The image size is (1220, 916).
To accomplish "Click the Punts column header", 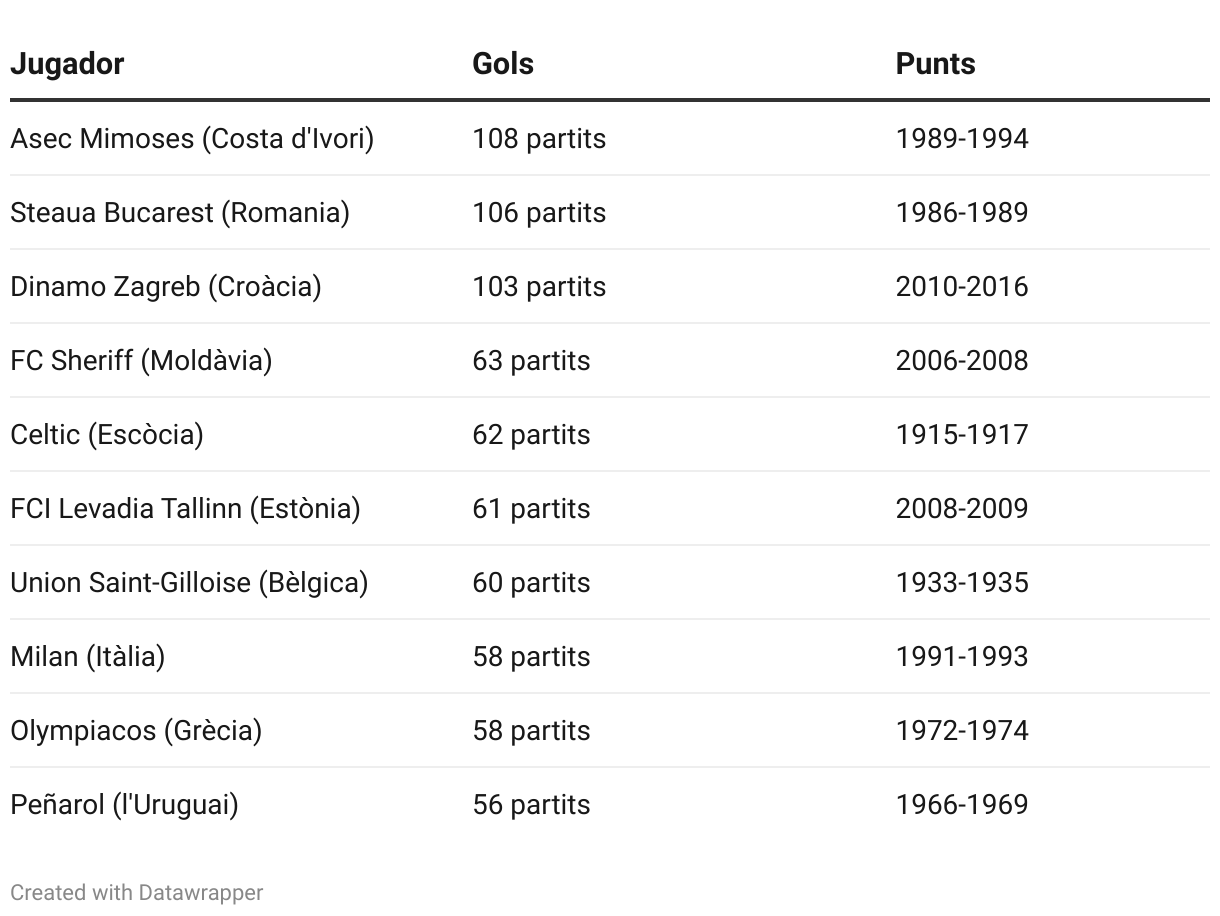I will coord(935,64).
